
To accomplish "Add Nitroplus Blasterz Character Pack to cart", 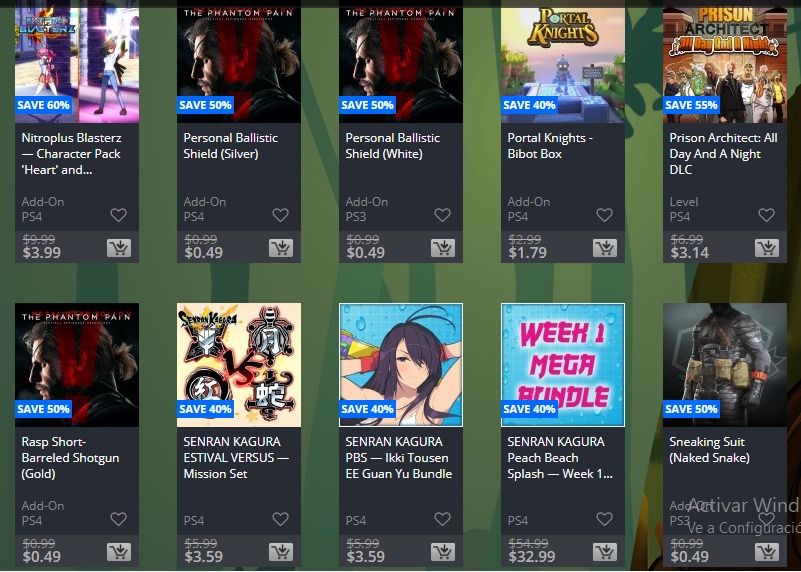I will pos(119,248).
